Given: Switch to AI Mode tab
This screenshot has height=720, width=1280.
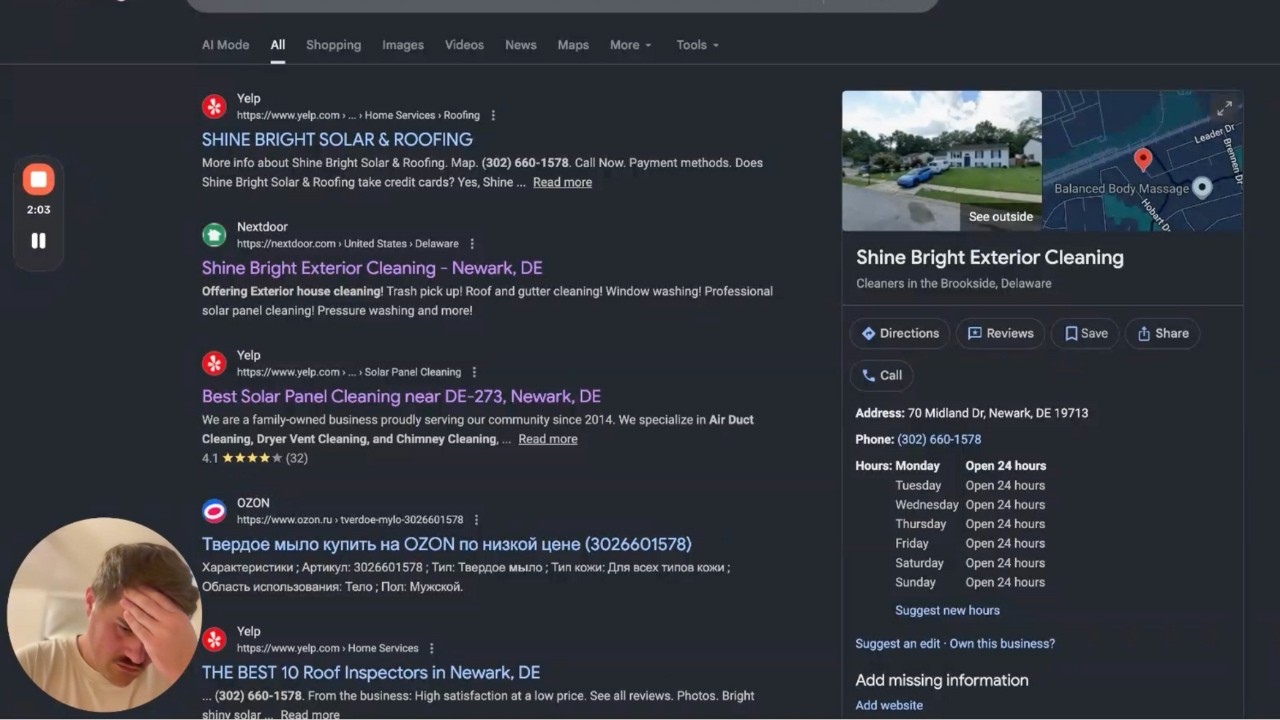Looking at the screenshot, I should [226, 45].
